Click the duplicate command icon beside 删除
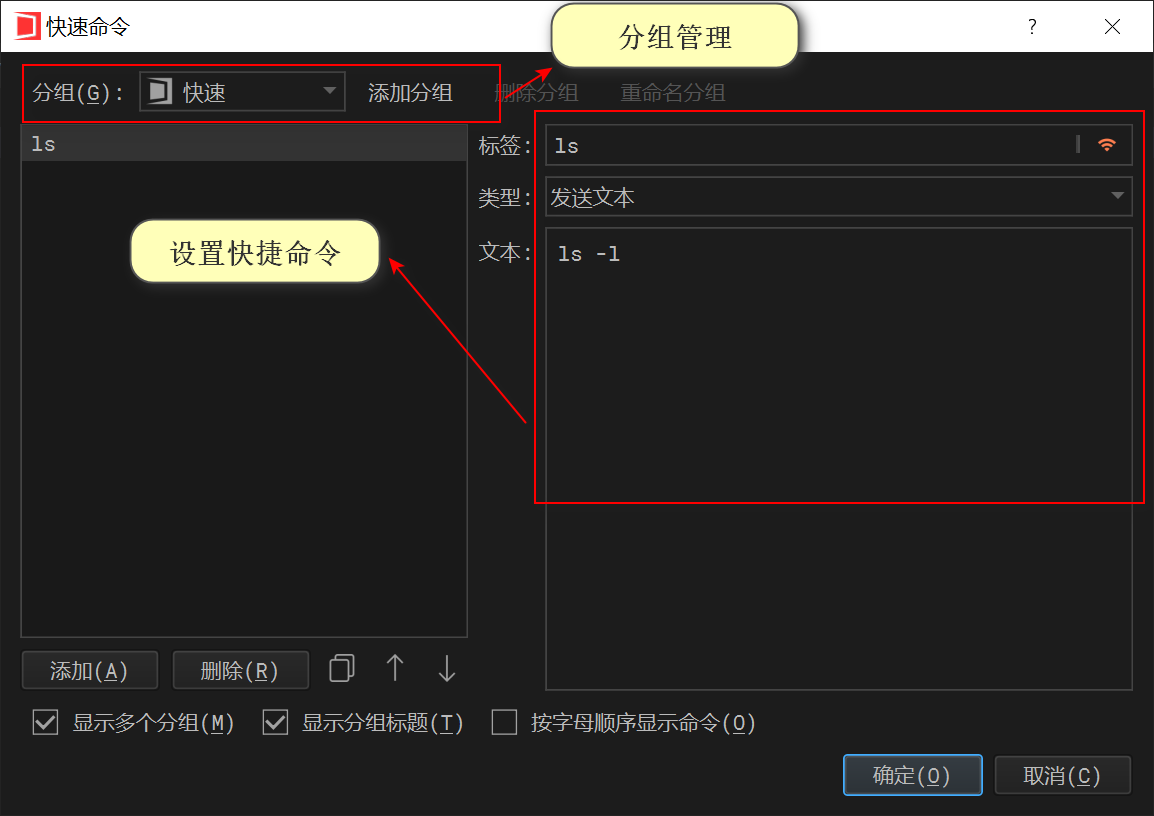 tap(341, 669)
